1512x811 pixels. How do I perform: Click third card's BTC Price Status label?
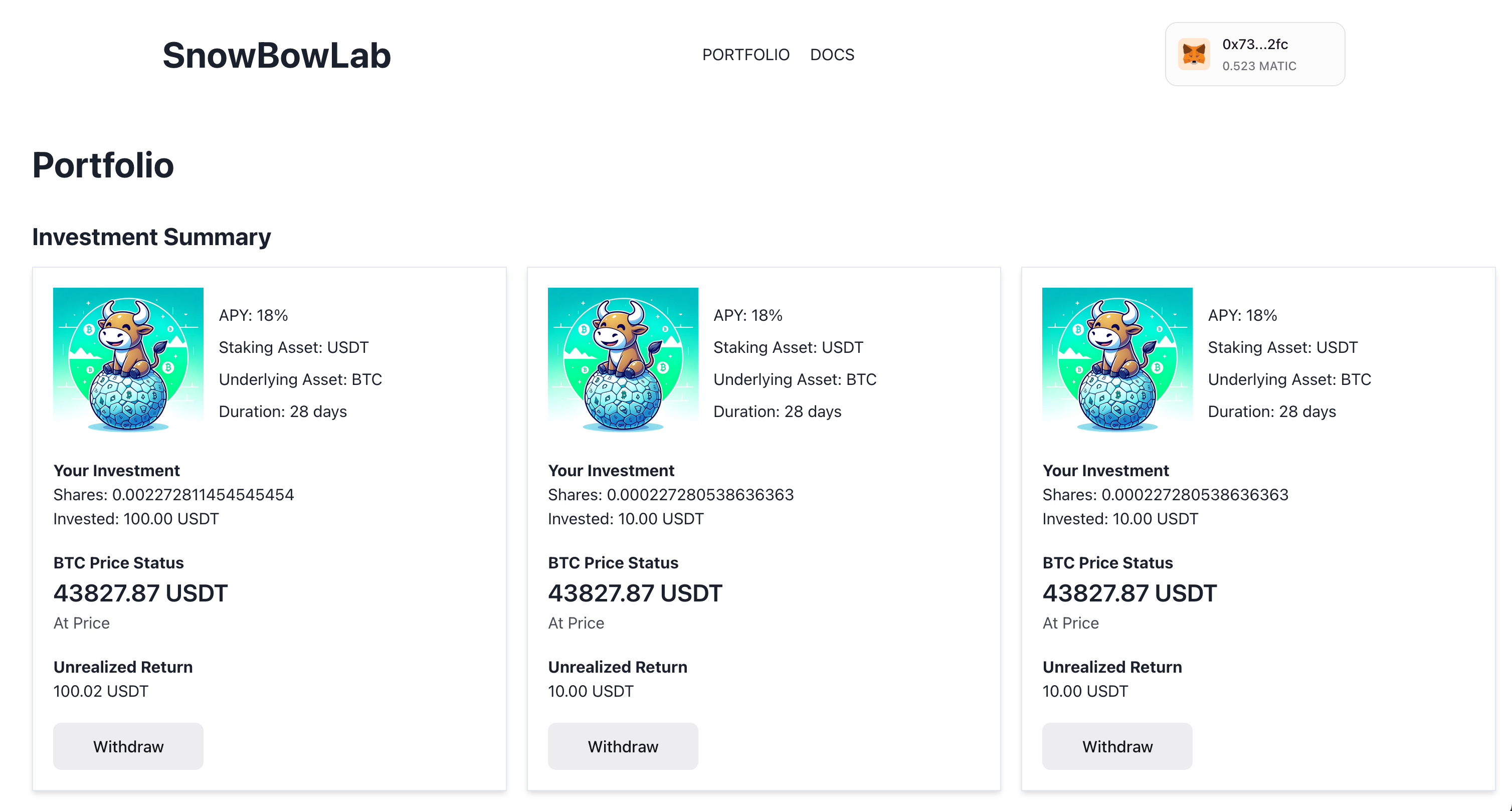pos(1107,563)
